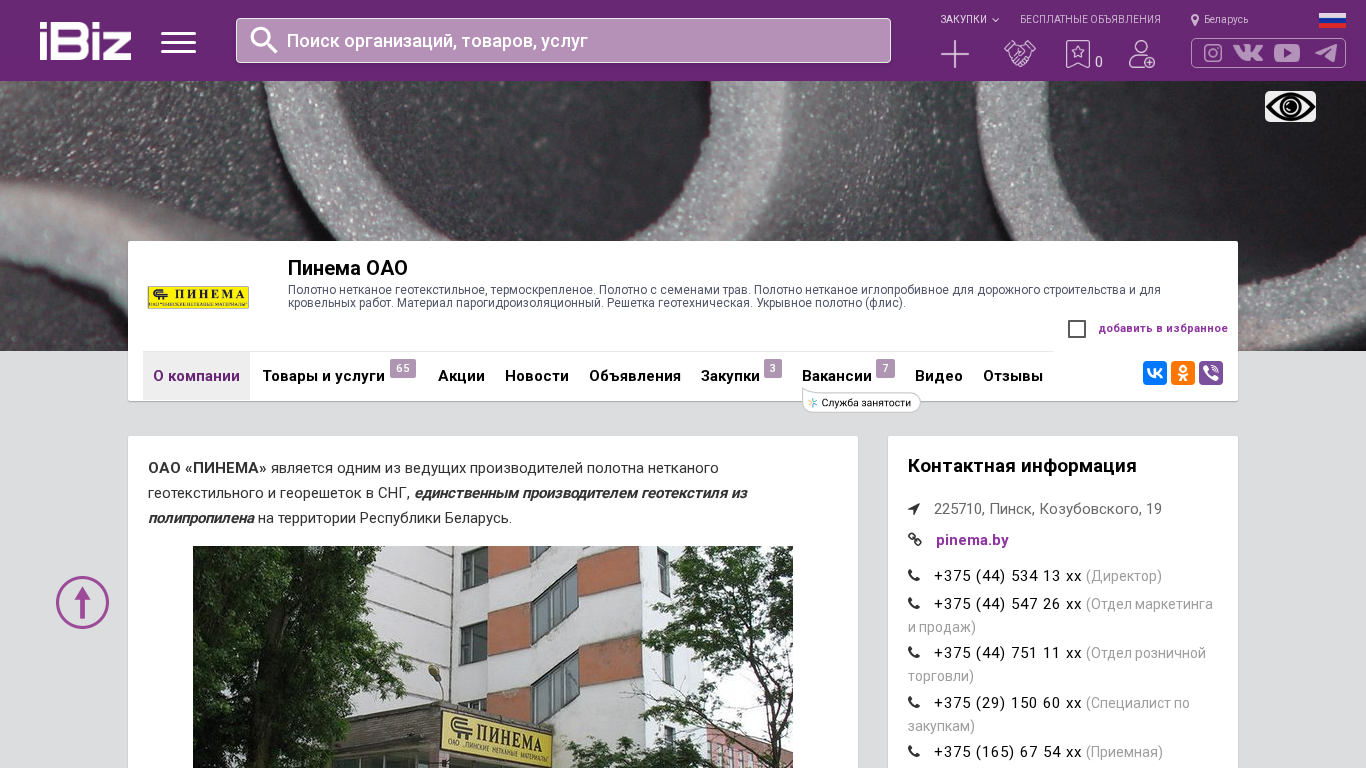Switch language using the Russian flag
This screenshot has width=1366, height=768.
[1332, 20]
